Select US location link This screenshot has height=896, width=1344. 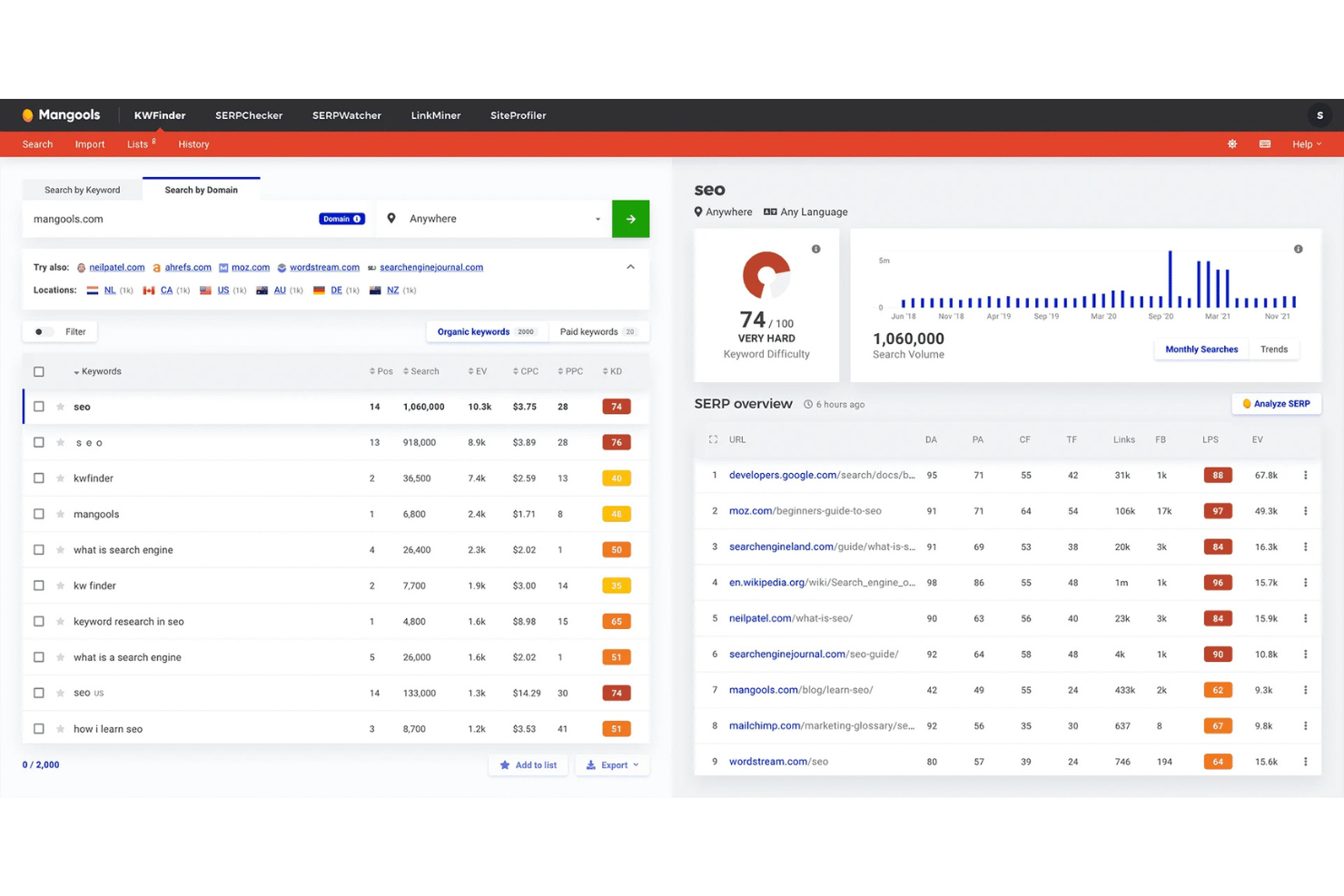coord(223,290)
